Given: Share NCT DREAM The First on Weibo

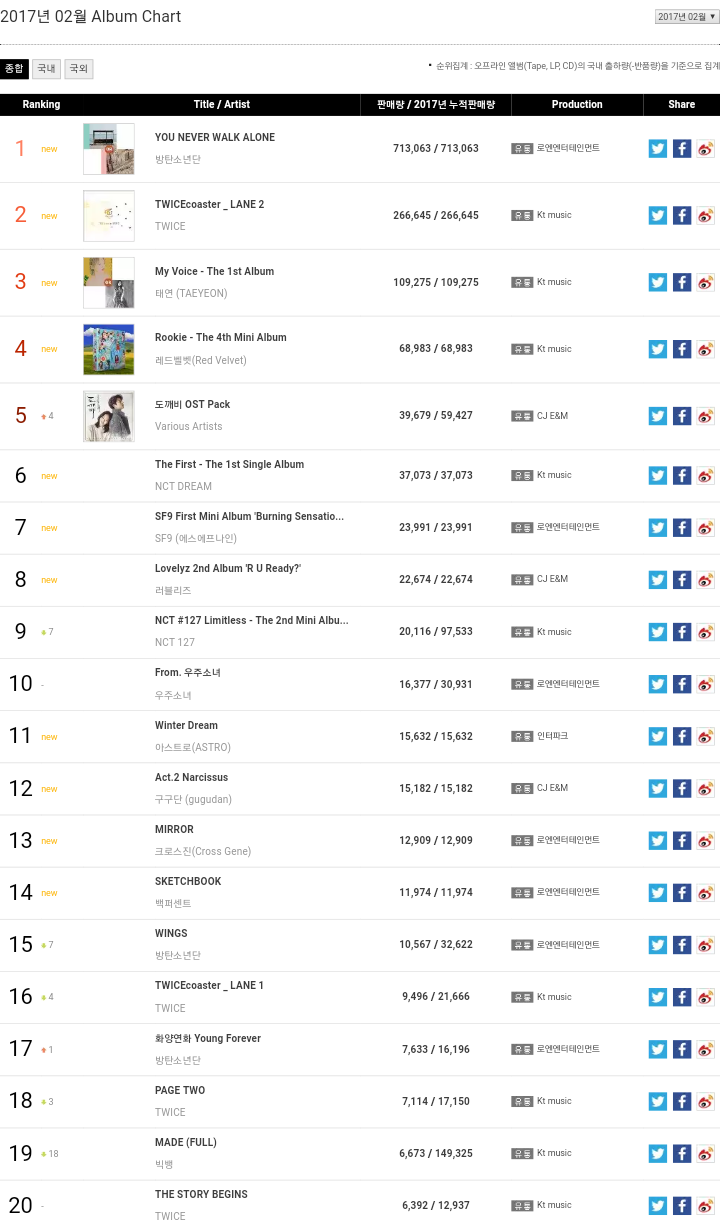Looking at the screenshot, I should click(x=705, y=476).
